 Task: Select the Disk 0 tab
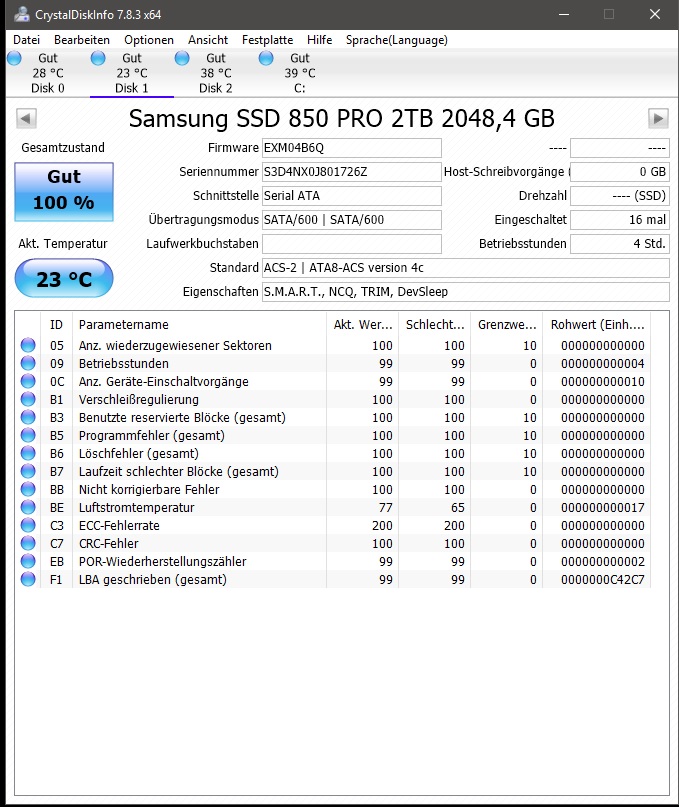(48, 73)
